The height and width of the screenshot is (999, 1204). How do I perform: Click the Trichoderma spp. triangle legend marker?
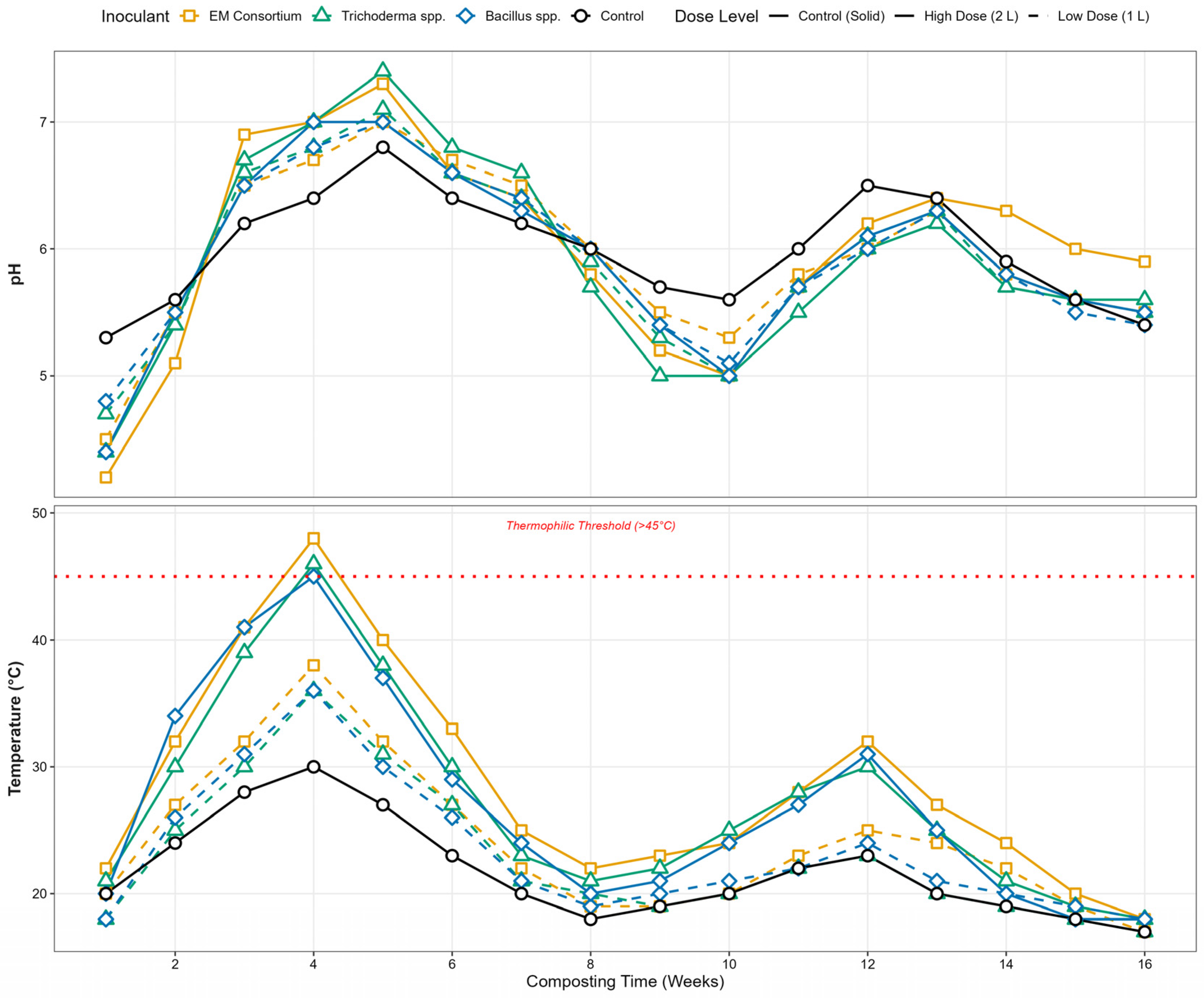[322, 16]
